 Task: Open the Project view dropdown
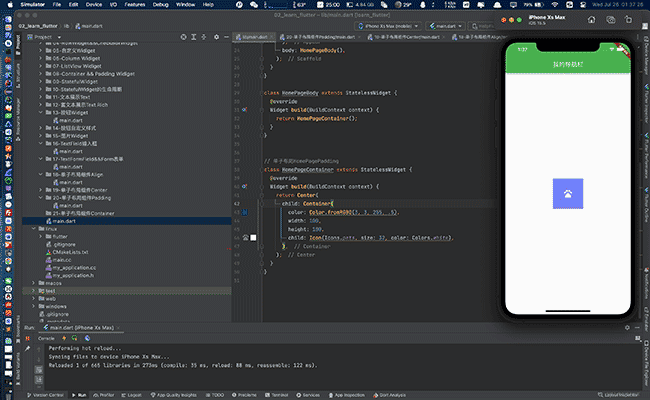[44, 37]
